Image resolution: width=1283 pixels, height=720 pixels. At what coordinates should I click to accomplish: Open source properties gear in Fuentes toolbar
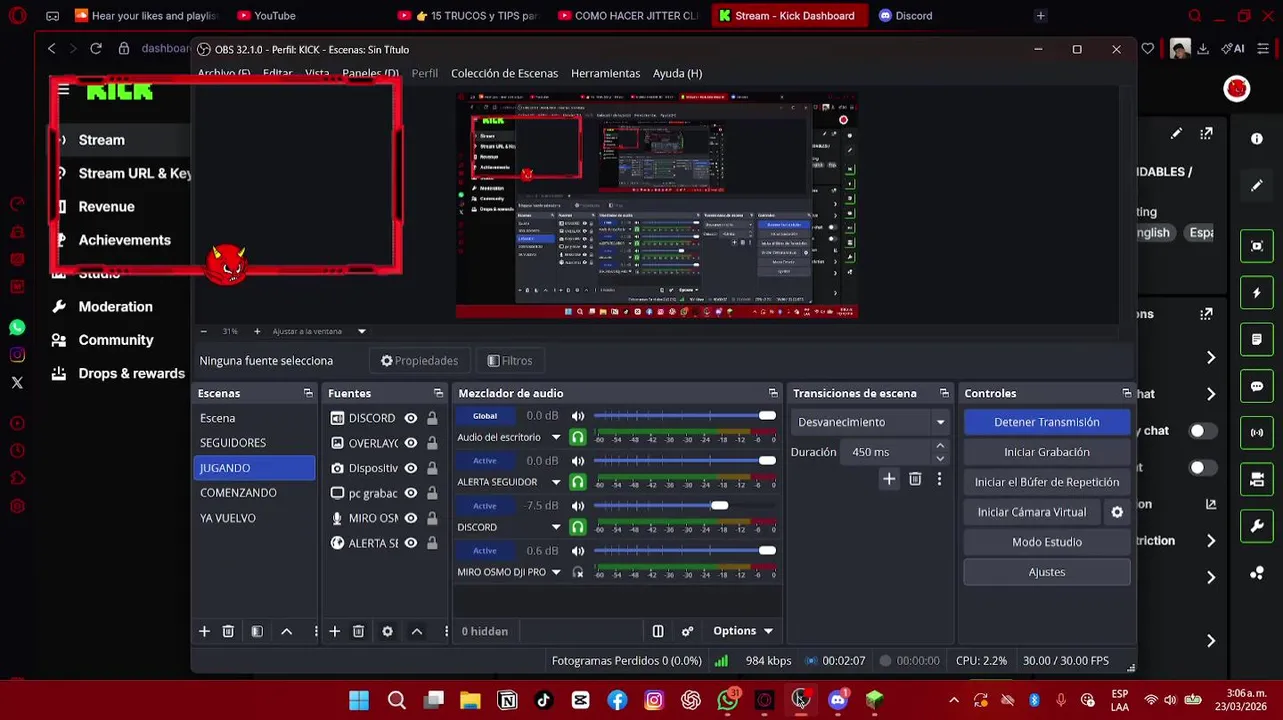tap(387, 631)
